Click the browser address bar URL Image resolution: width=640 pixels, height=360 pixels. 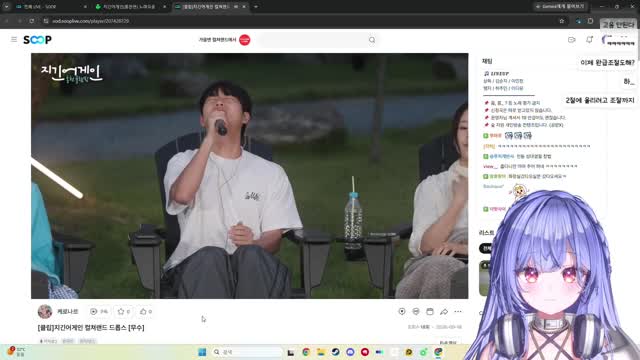(x=91, y=21)
